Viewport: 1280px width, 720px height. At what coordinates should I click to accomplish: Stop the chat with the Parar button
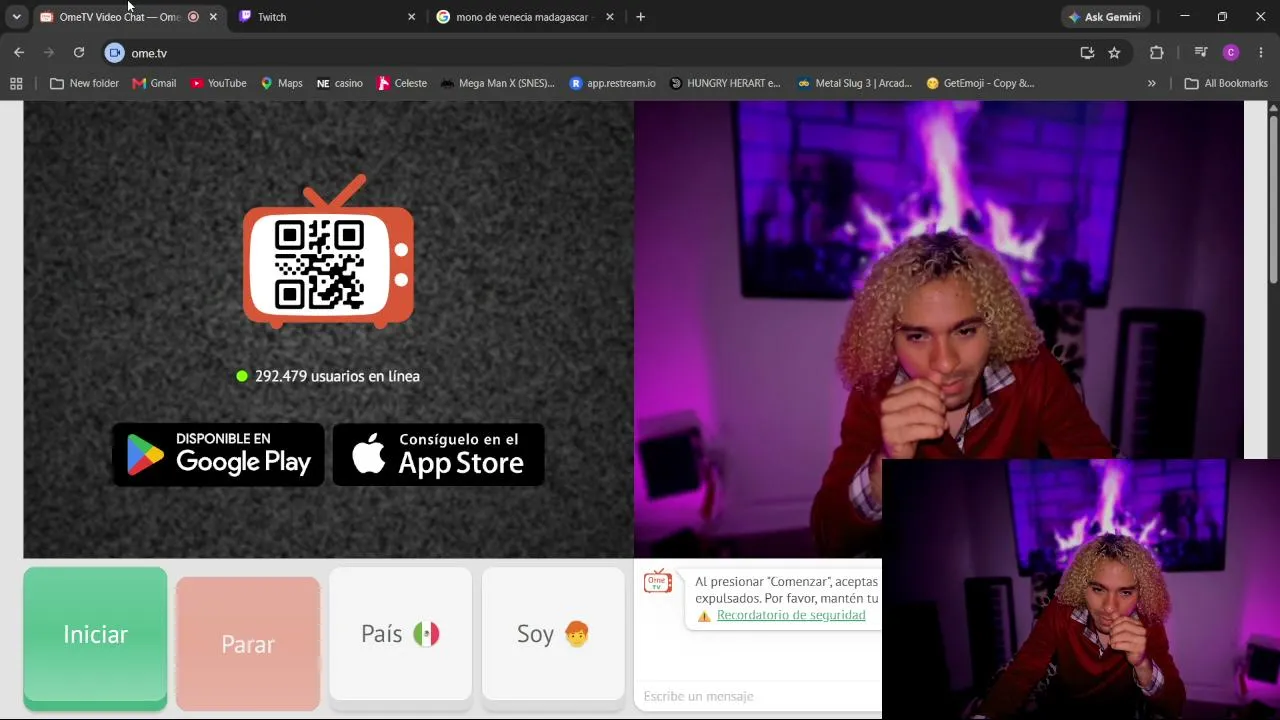248,643
